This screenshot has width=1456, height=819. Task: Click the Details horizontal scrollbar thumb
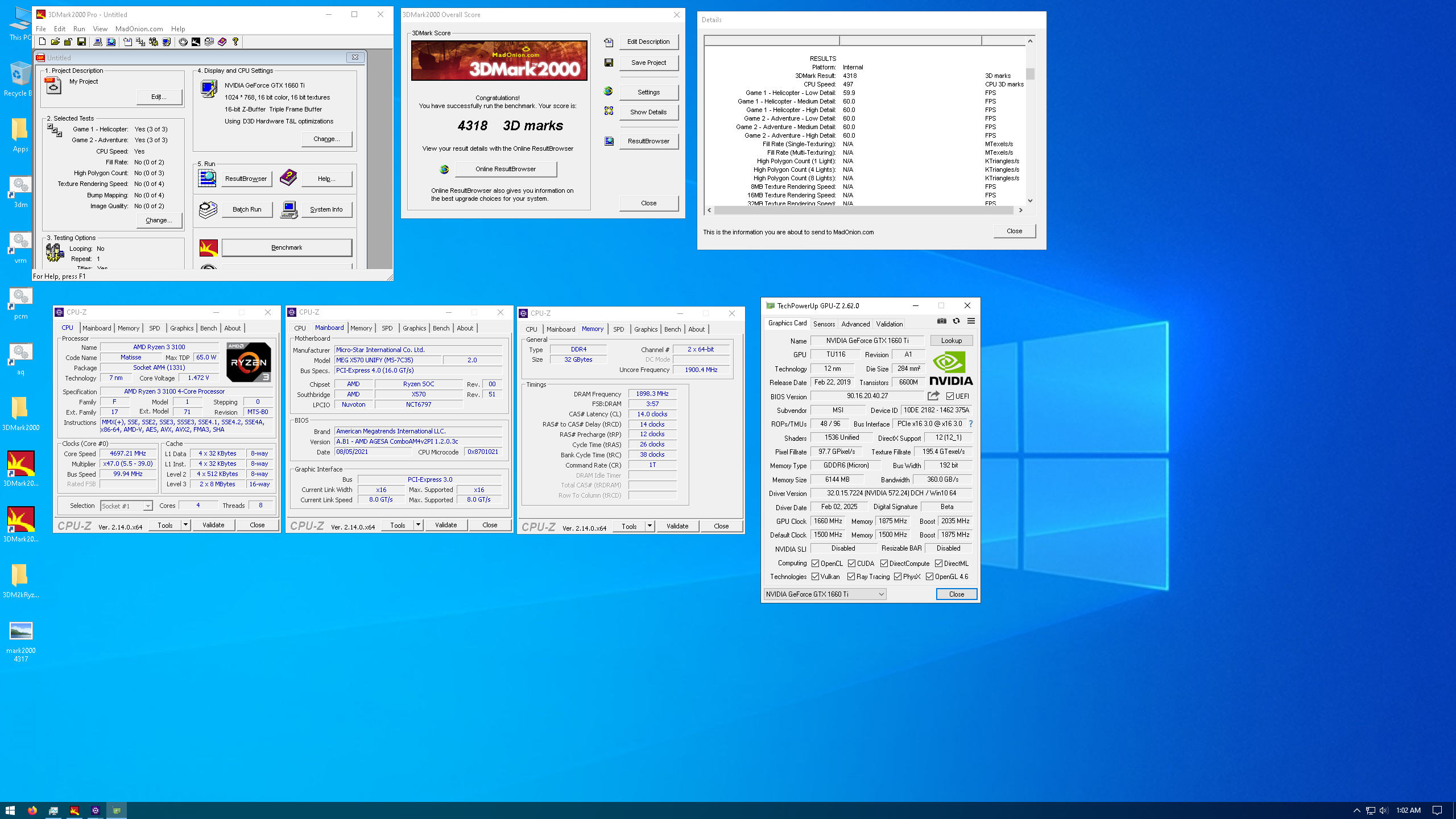pos(863,210)
